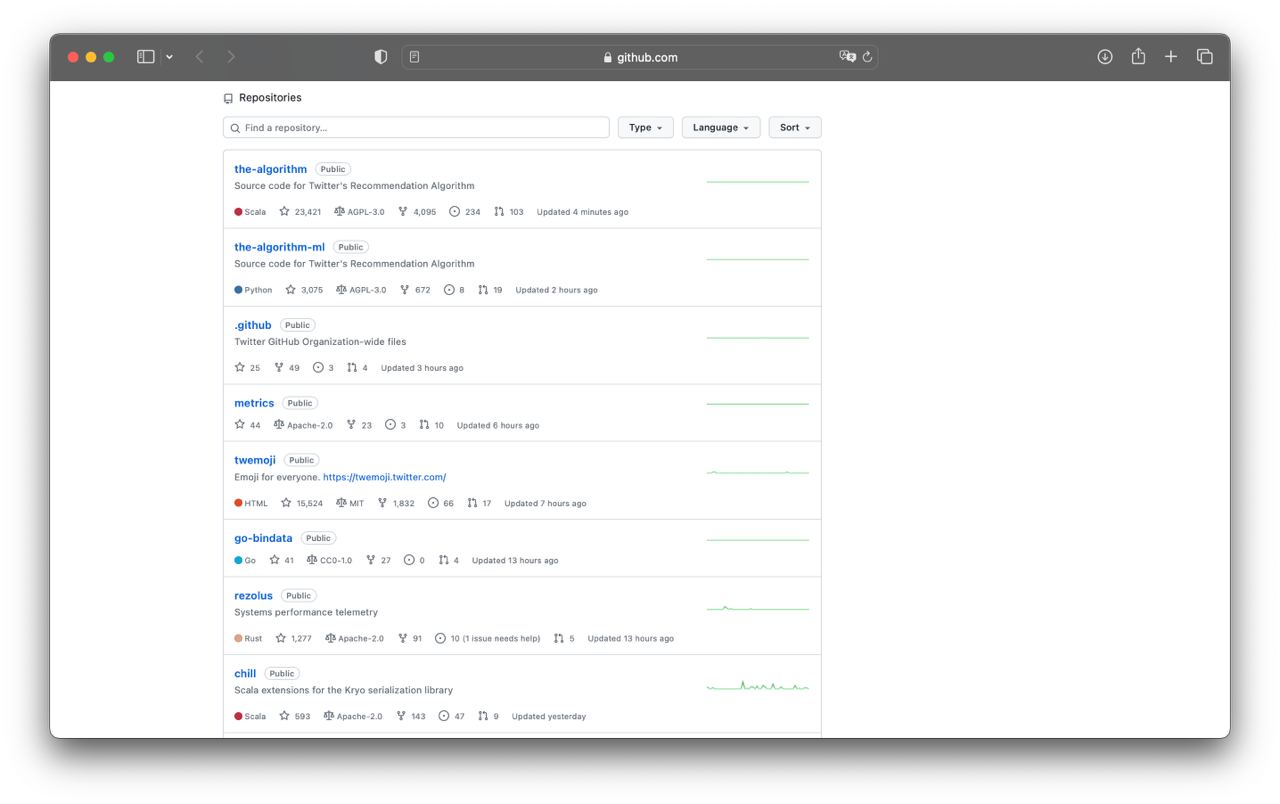Open the .github repository

253,325
